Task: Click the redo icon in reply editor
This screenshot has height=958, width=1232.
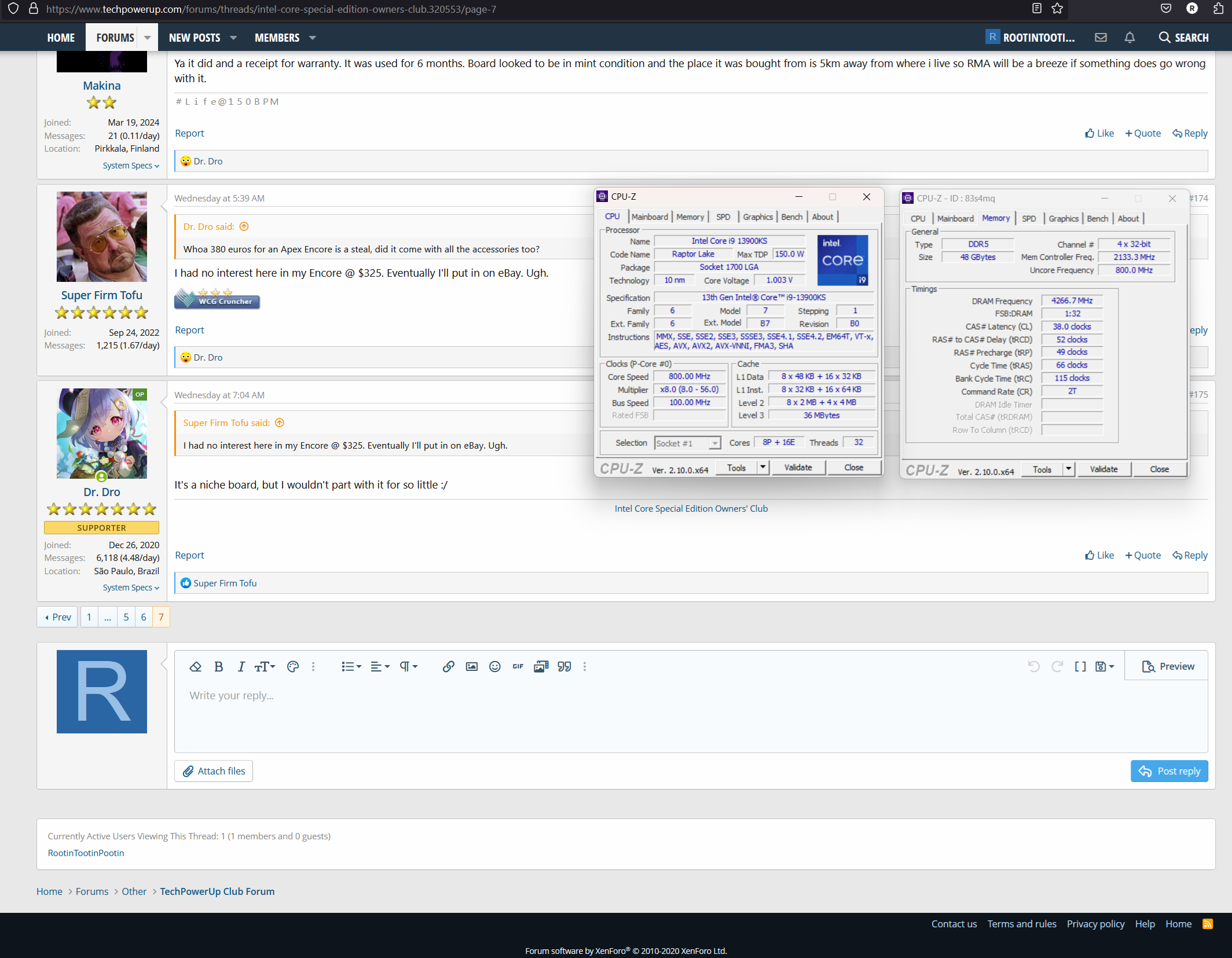Action: tap(1057, 666)
